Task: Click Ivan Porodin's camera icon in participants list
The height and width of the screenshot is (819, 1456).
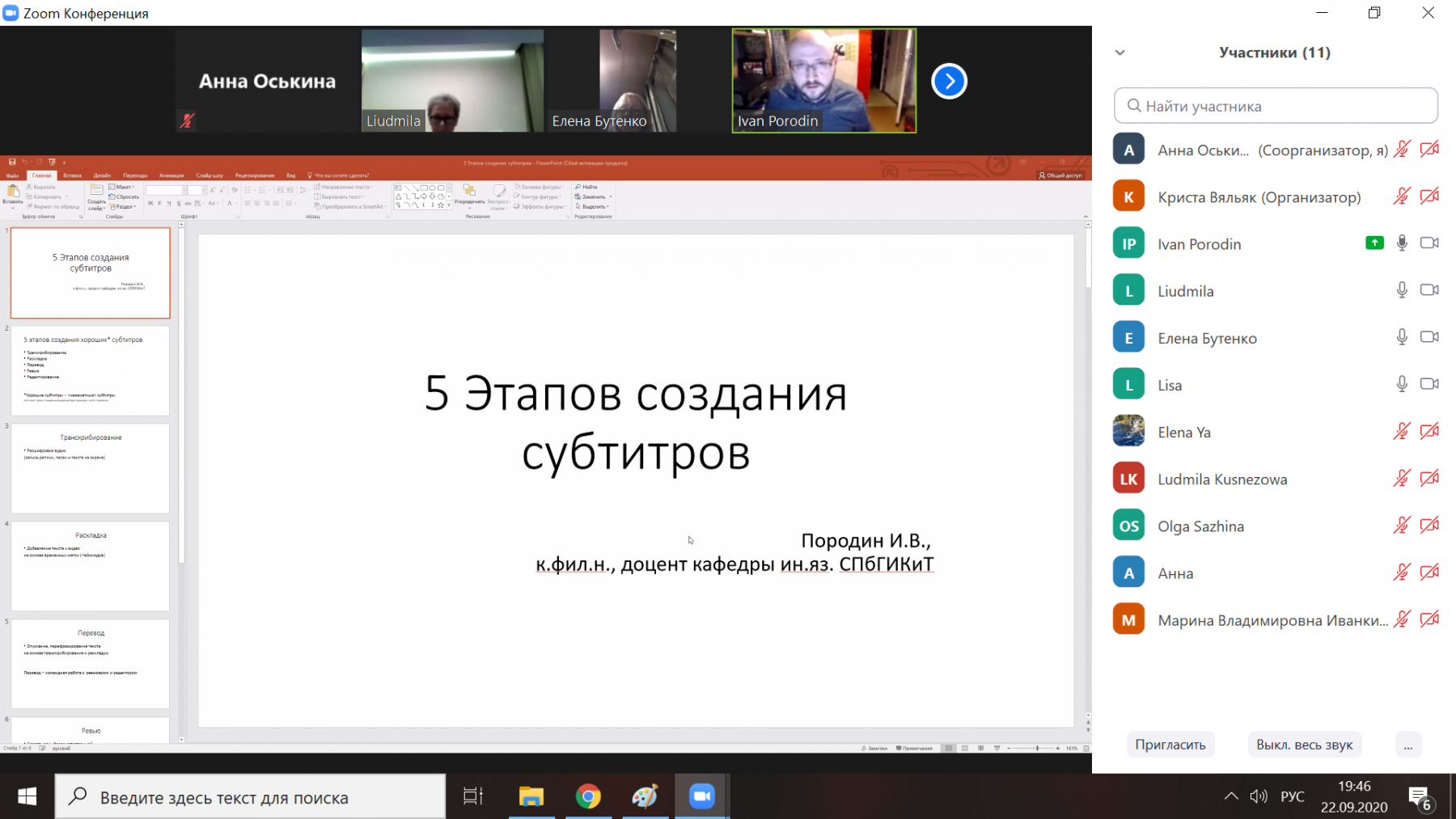Action: (x=1429, y=243)
